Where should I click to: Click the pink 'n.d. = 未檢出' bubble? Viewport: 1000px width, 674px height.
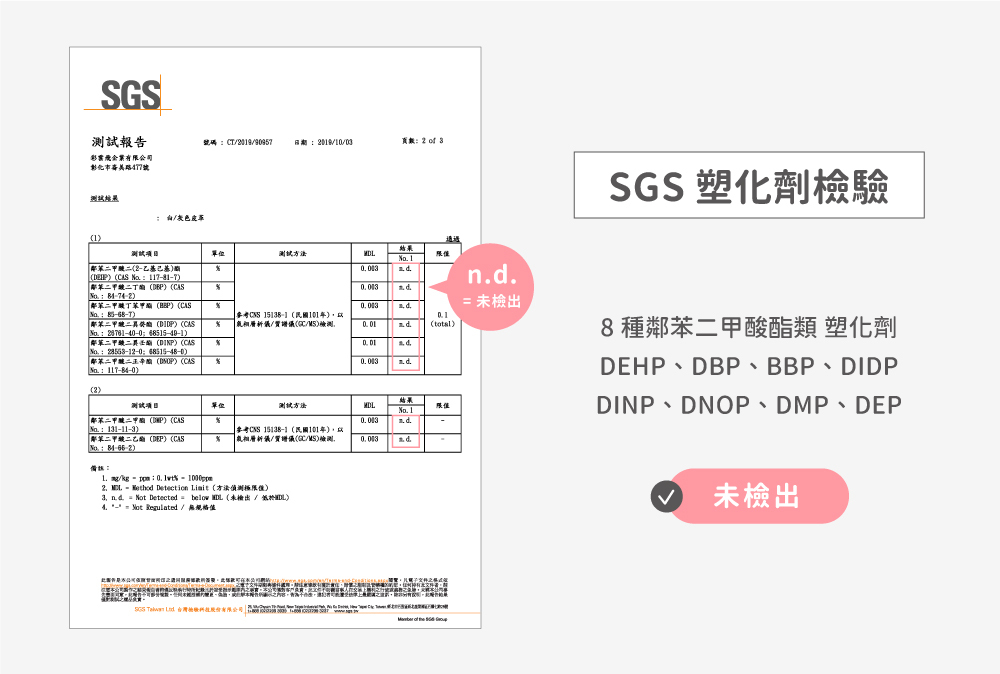[490, 287]
